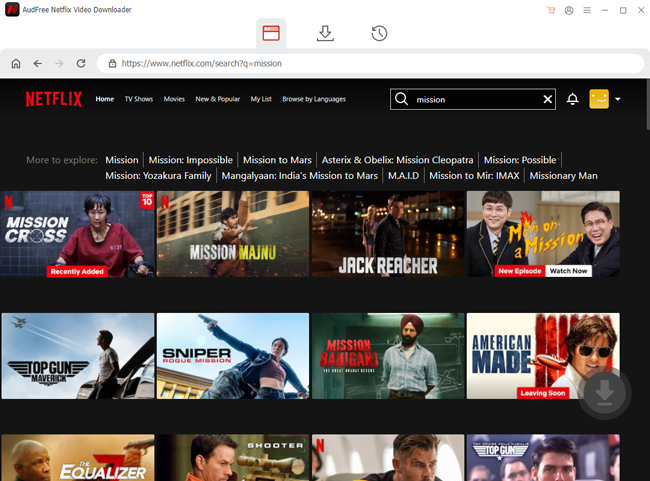
Task: Open New & Popular menu item
Action: point(218,99)
